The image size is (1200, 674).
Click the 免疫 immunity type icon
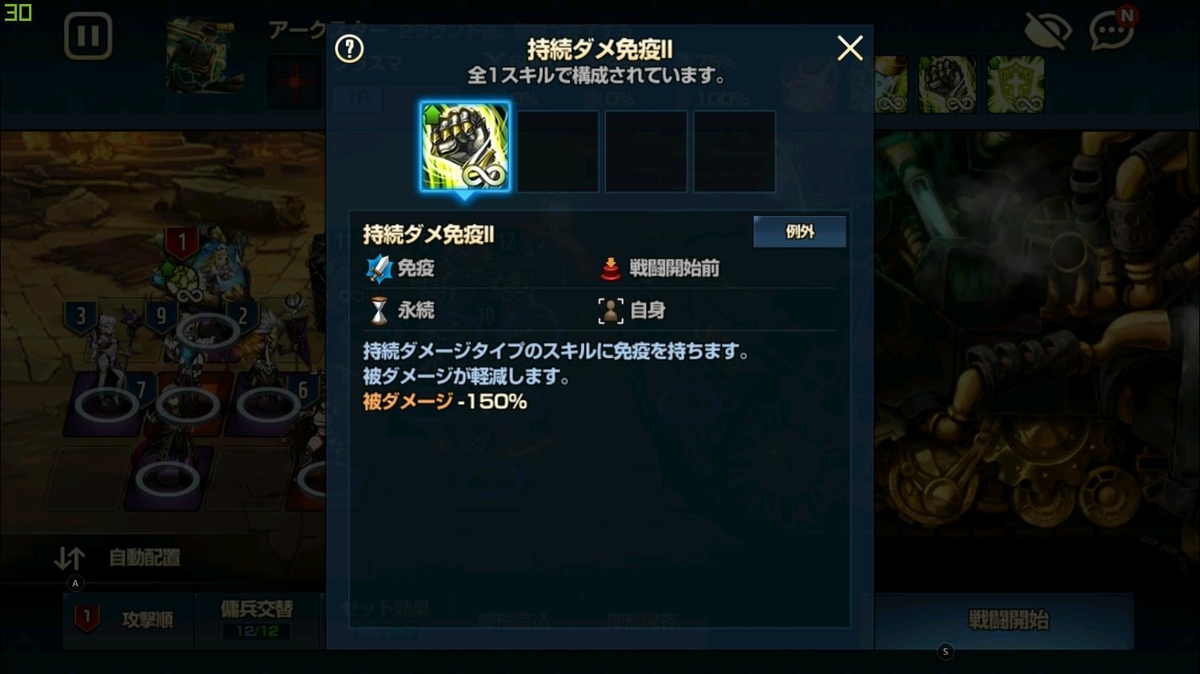point(380,268)
